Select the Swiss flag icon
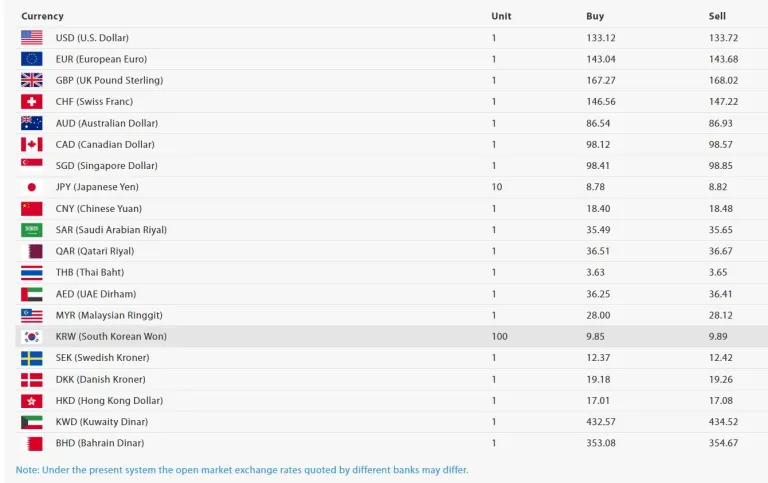The image size is (768, 483). pos(31,102)
